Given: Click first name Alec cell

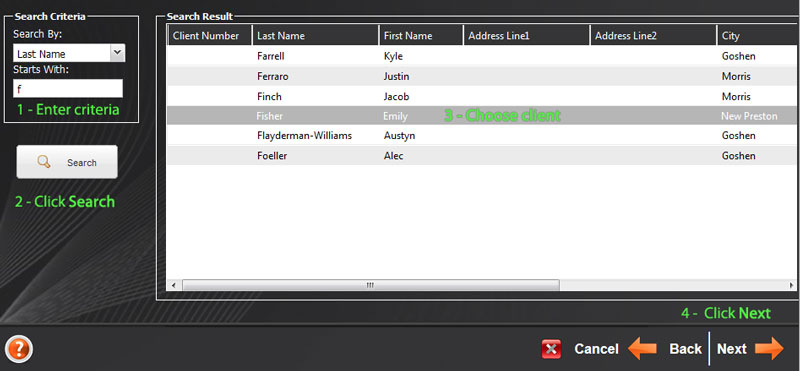Looking at the screenshot, I should click(x=393, y=156).
